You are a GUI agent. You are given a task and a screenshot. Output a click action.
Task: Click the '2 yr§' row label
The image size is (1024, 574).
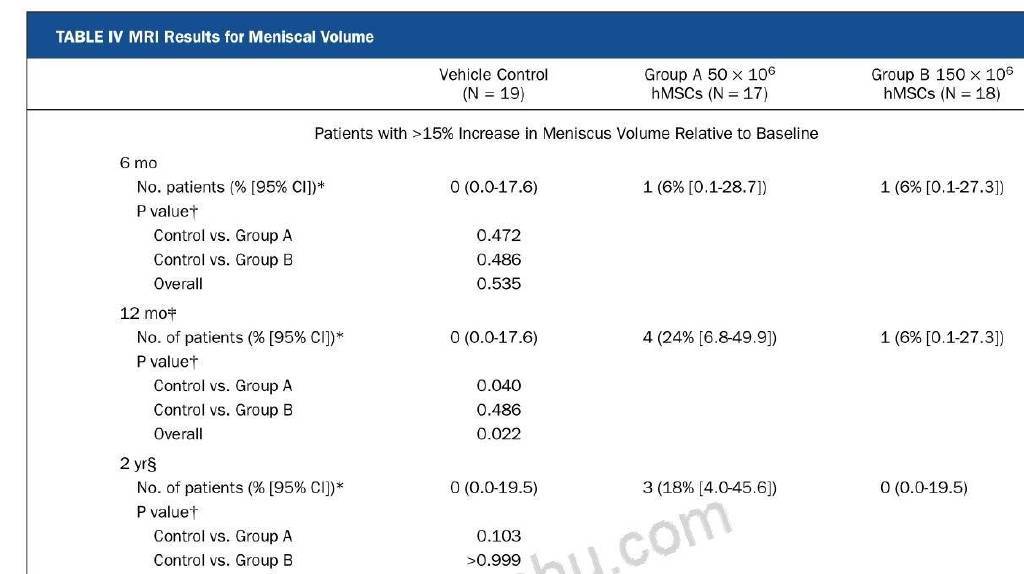click(138, 464)
